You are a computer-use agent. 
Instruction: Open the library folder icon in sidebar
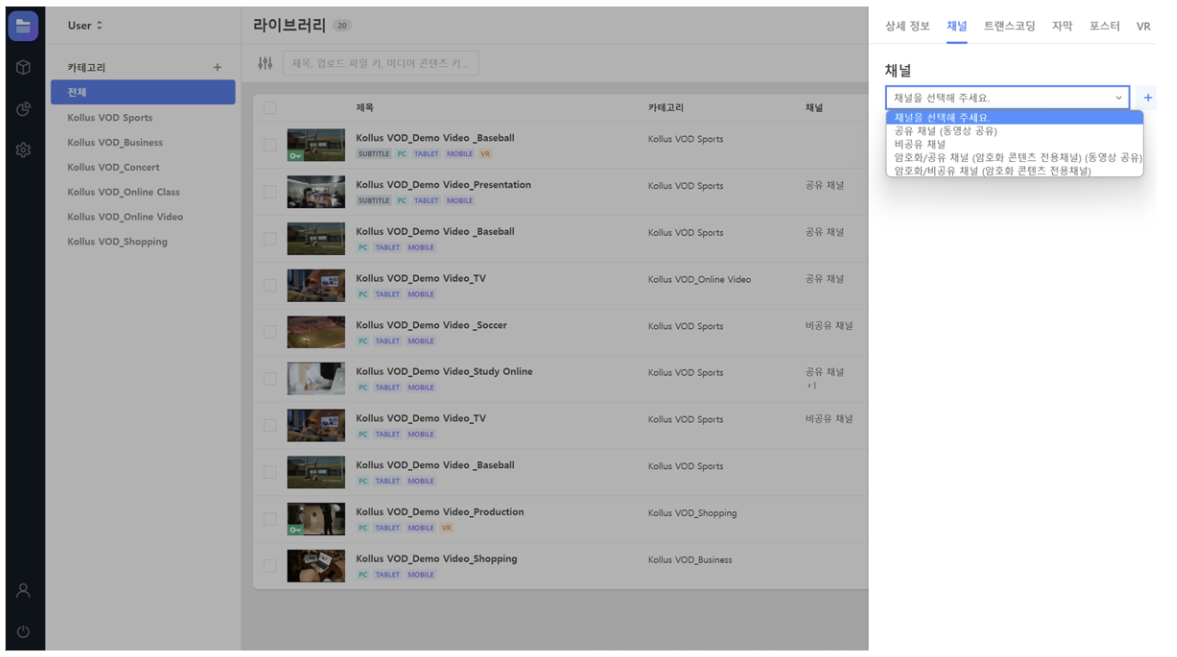click(23, 26)
